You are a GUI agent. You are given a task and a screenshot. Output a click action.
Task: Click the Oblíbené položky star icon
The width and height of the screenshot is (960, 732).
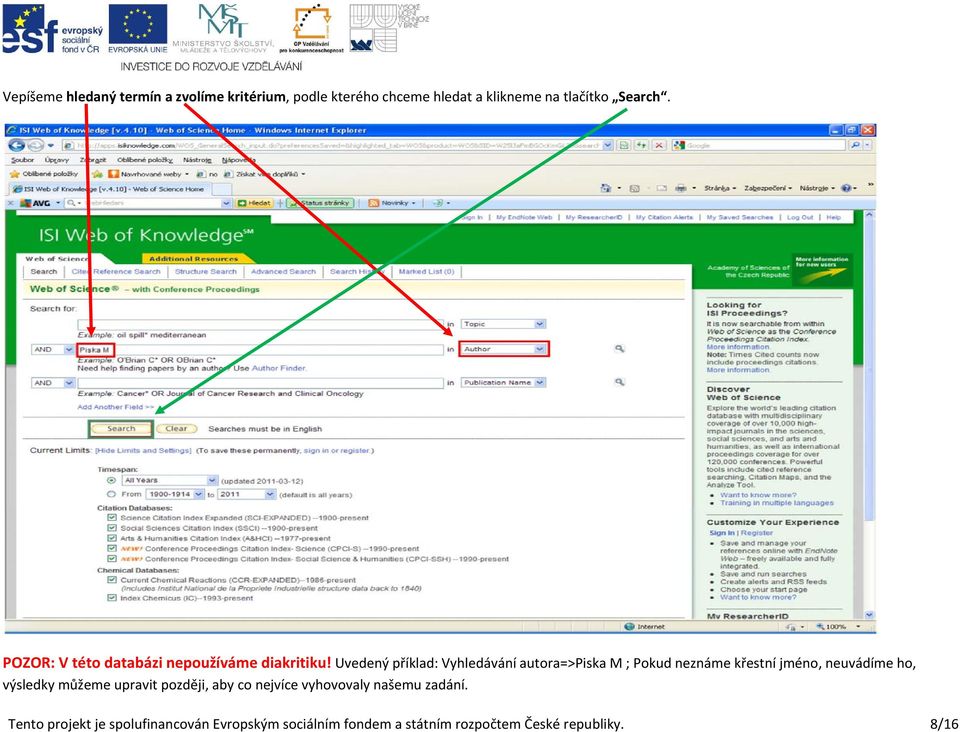click(x=15, y=174)
